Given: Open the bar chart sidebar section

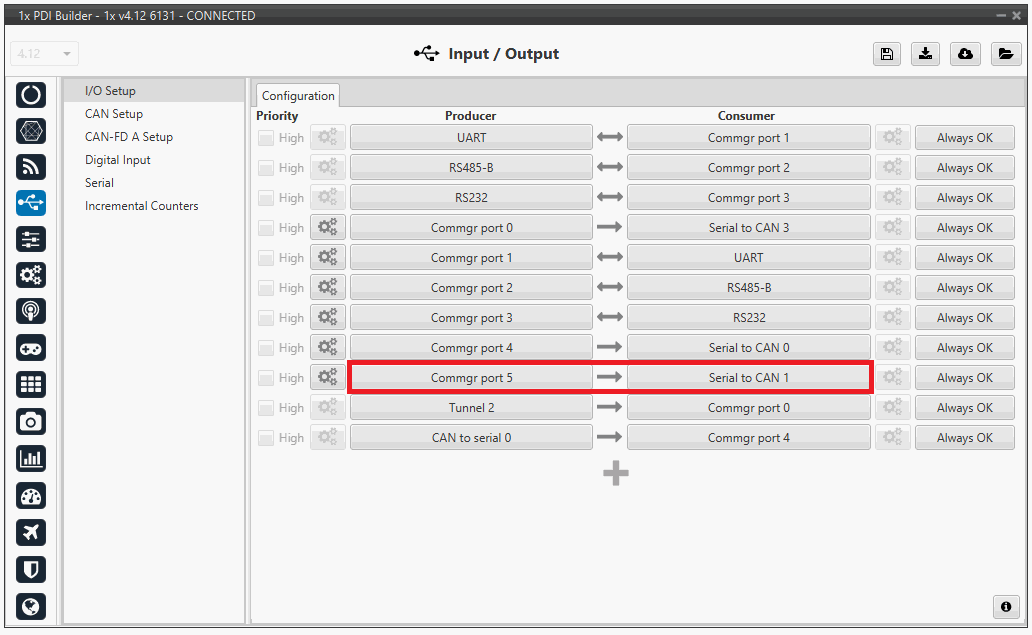Looking at the screenshot, I should (x=31, y=459).
